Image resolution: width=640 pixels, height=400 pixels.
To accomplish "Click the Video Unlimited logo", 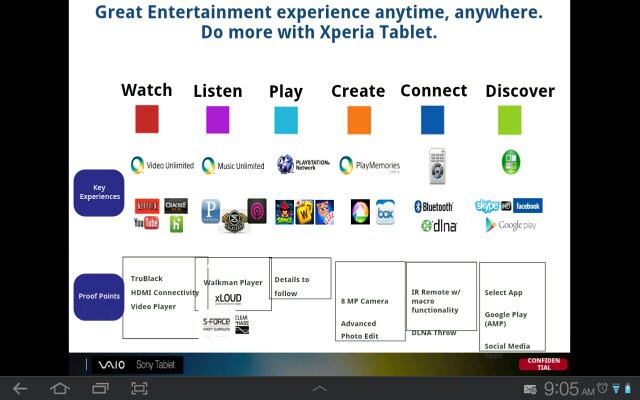I will 162,165.
